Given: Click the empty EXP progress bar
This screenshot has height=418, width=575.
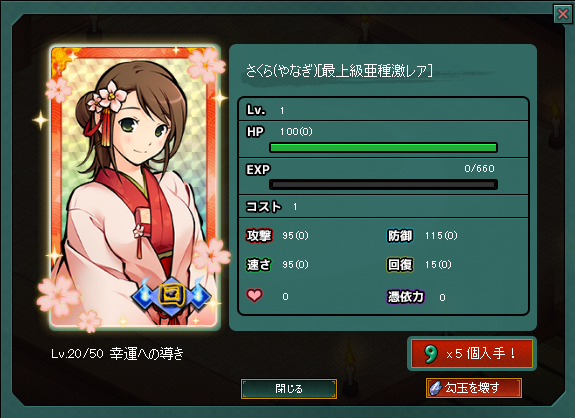Looking at the screenshot, I should click(x=383, y=184).
